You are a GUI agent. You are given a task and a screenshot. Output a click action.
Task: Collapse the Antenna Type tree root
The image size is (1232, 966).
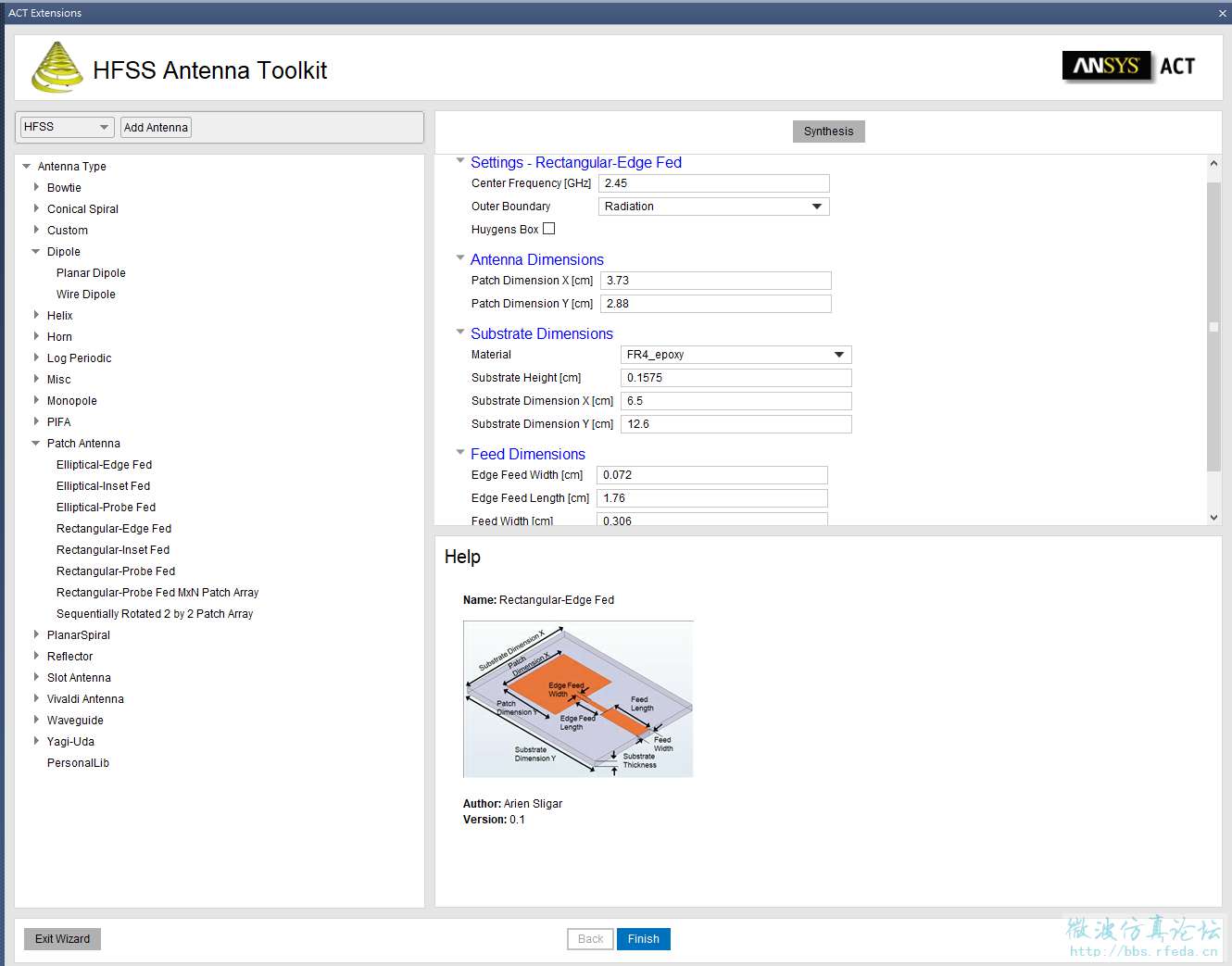[x=26, y=167]
